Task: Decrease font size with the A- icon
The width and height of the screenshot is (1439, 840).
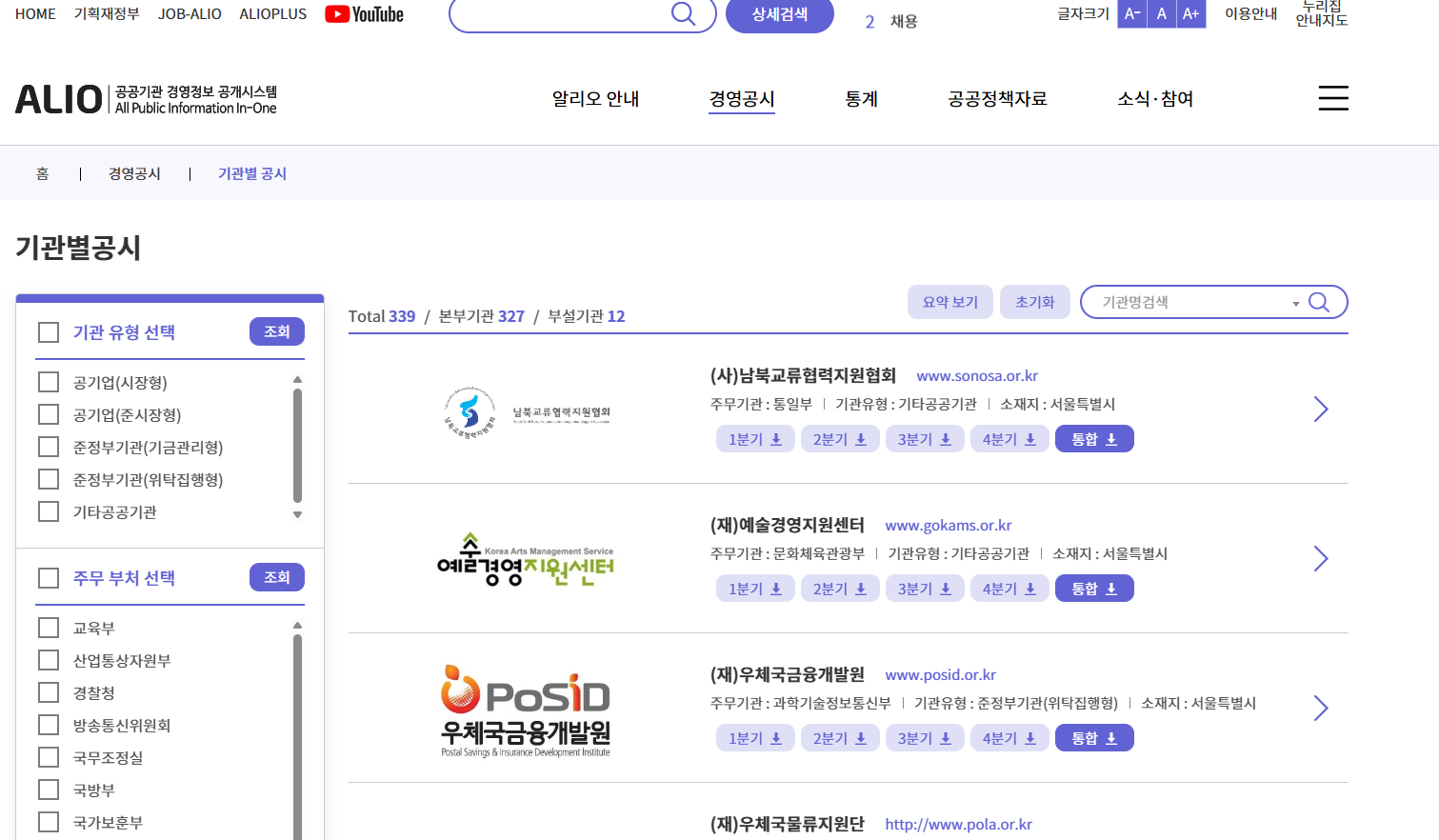Action: click(1130, 13)
